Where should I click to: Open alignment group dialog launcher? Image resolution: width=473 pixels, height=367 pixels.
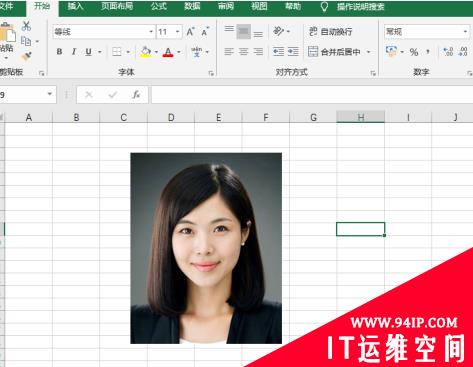coord(373,73)
